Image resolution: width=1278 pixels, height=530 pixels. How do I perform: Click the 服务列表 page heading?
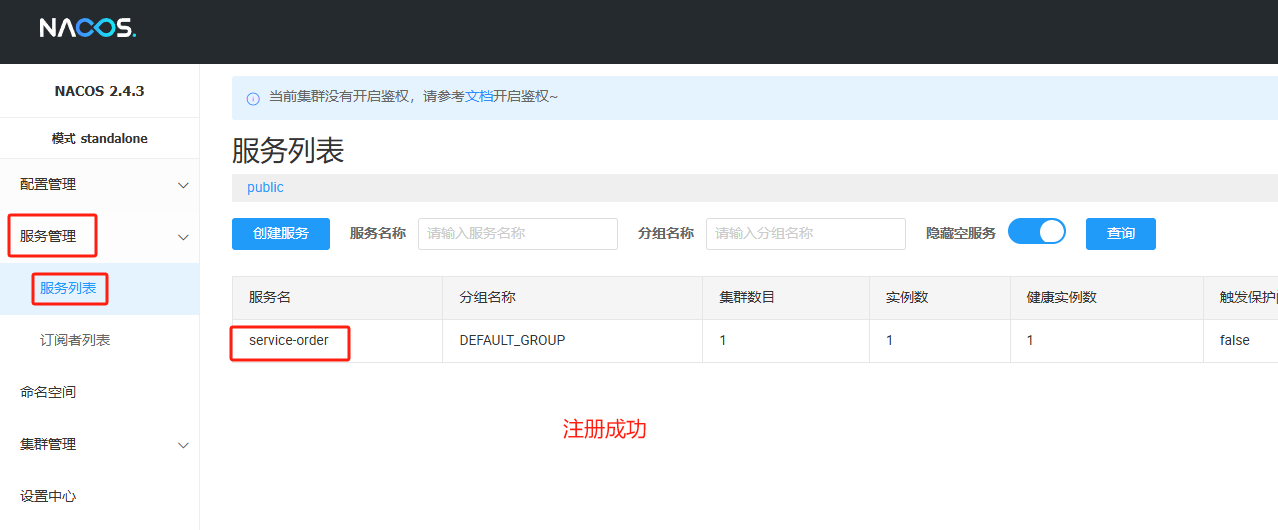pos(288,151)
